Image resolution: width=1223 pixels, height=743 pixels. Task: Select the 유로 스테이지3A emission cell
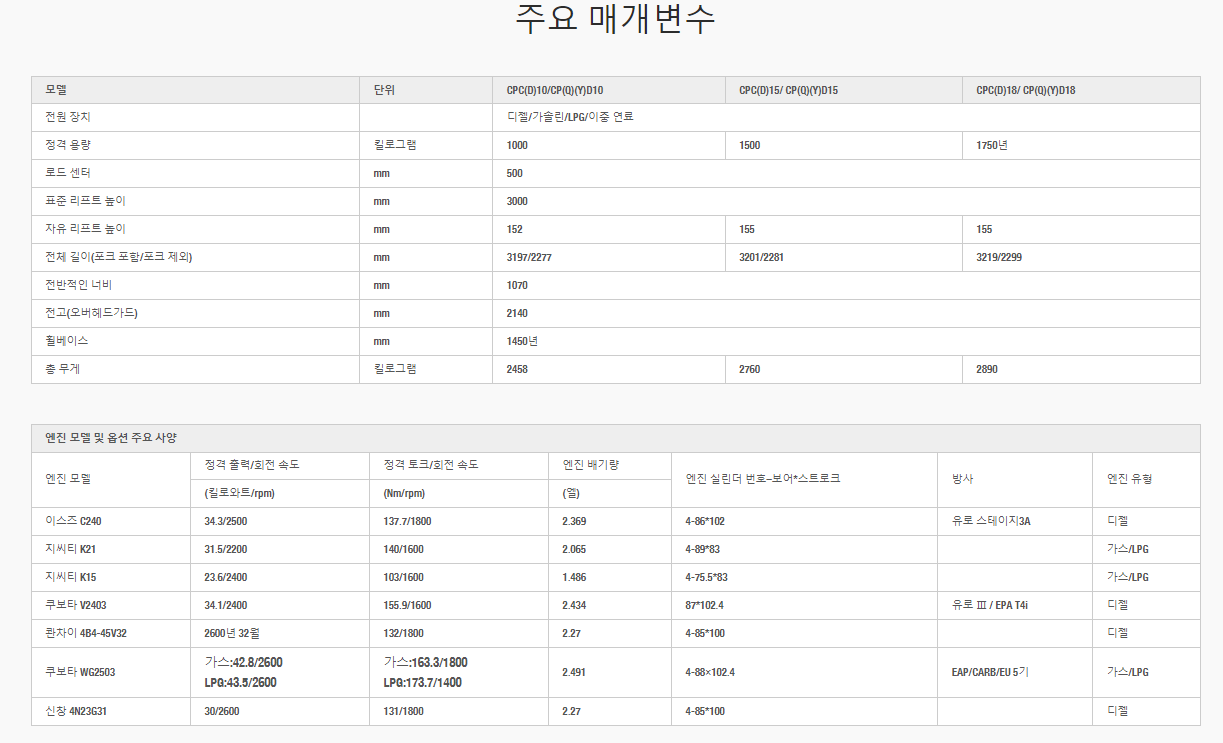(x=991, y=521)
